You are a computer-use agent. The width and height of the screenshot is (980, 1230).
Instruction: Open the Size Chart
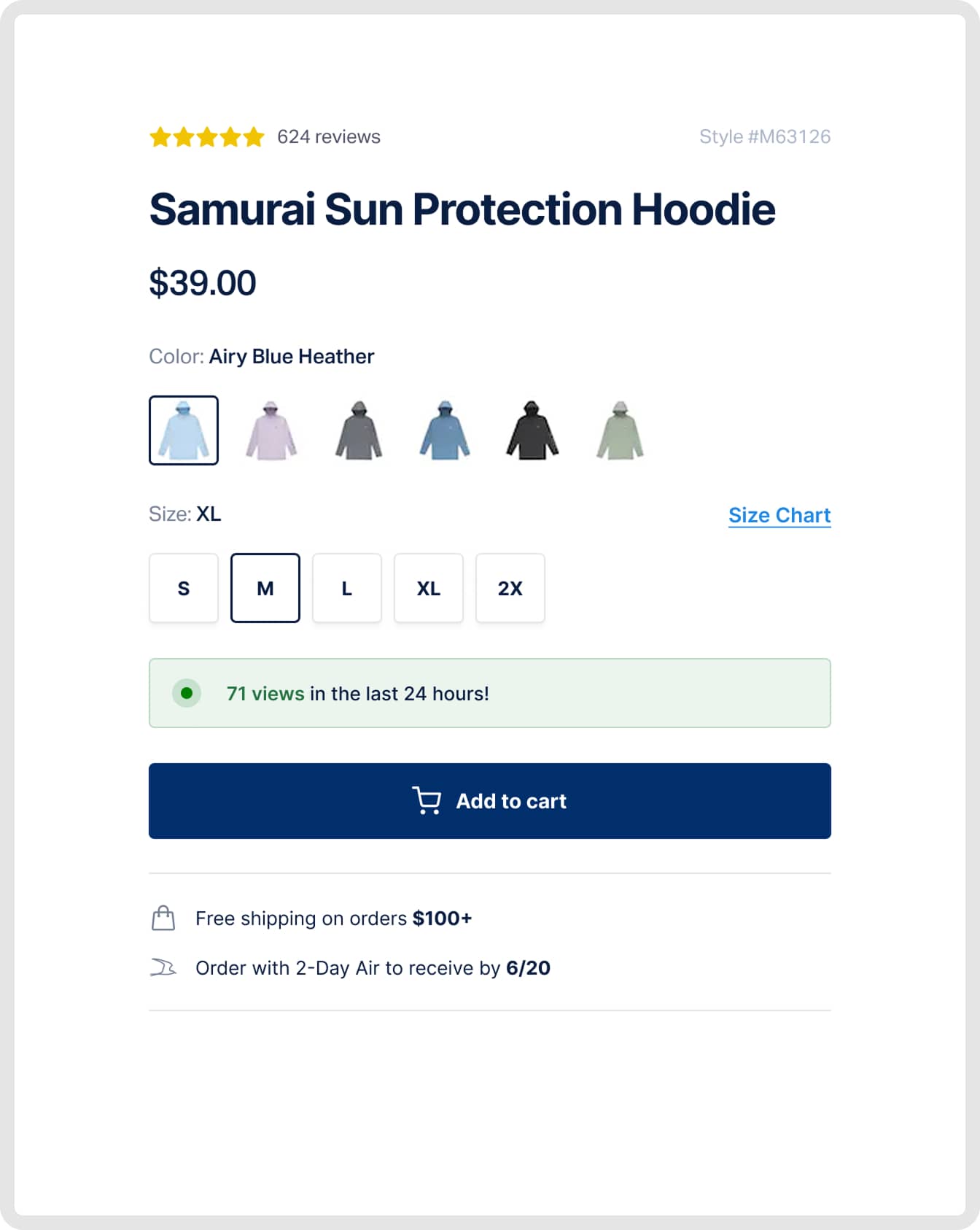(x=779, y=514)
